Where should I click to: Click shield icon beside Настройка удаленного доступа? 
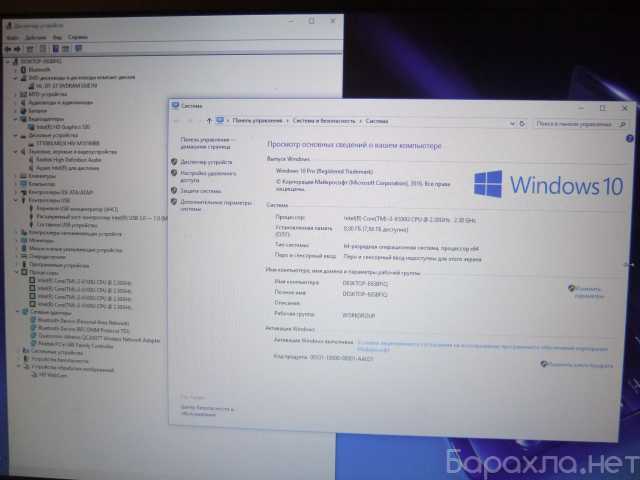[174, 173]
